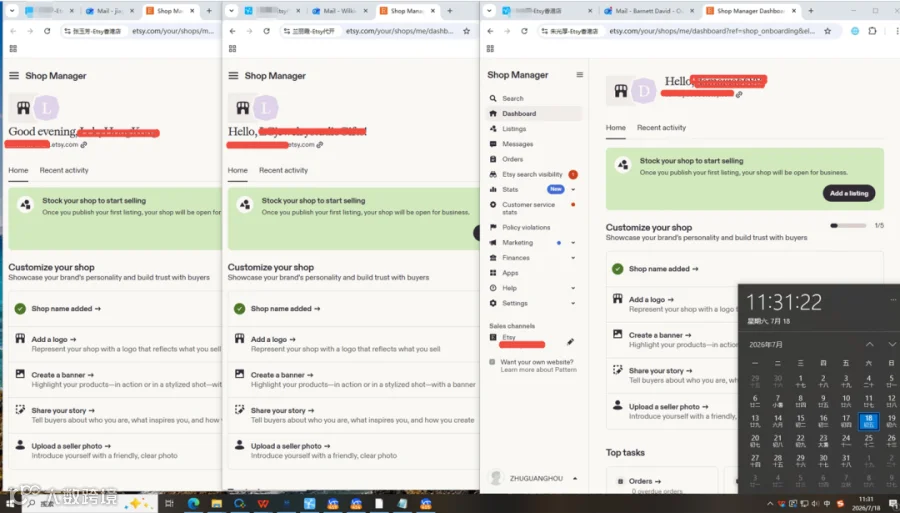900x513 pixels.
Task: Switch to Recent activity tab in middle window
Action: pos(283,170)
